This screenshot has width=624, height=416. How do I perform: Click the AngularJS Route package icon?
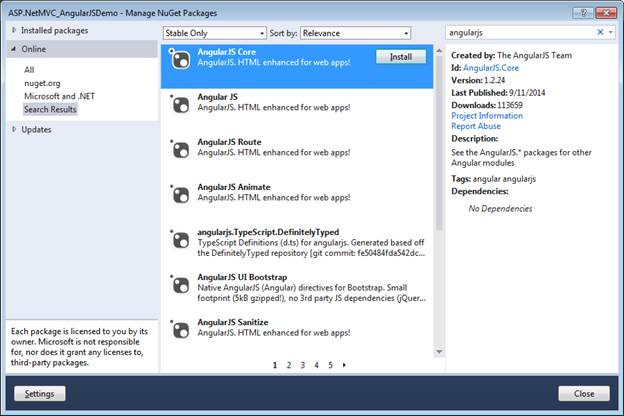pos(180,150)
